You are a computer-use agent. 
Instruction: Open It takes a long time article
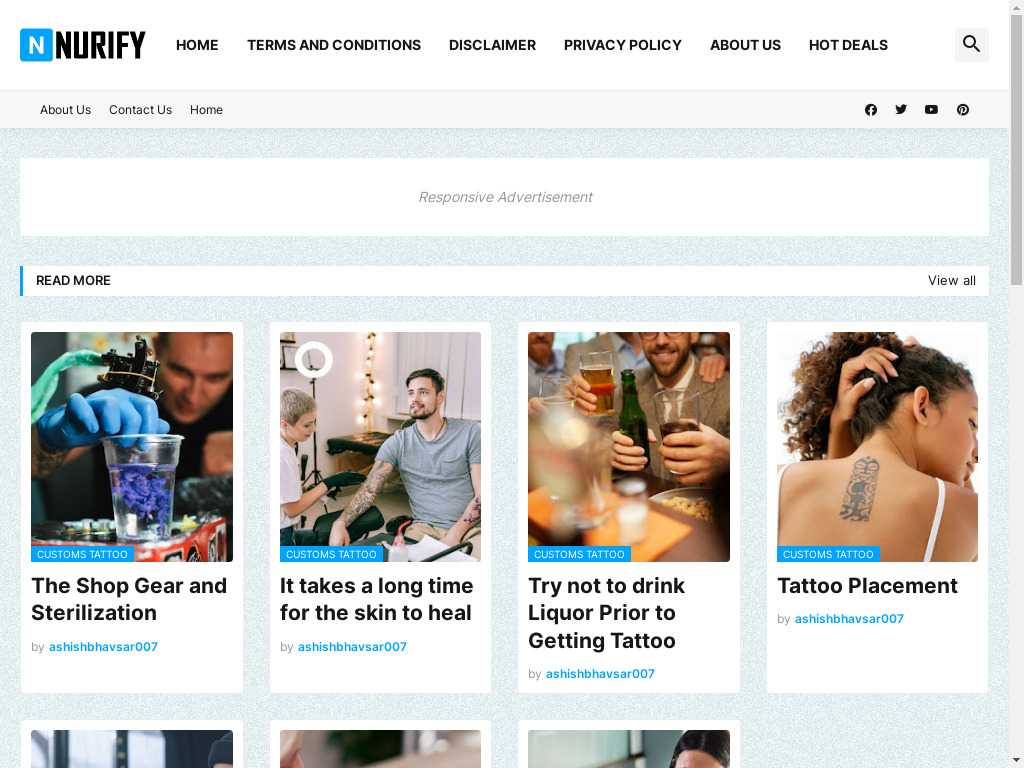pyautogui.click(x=376, y=599)
